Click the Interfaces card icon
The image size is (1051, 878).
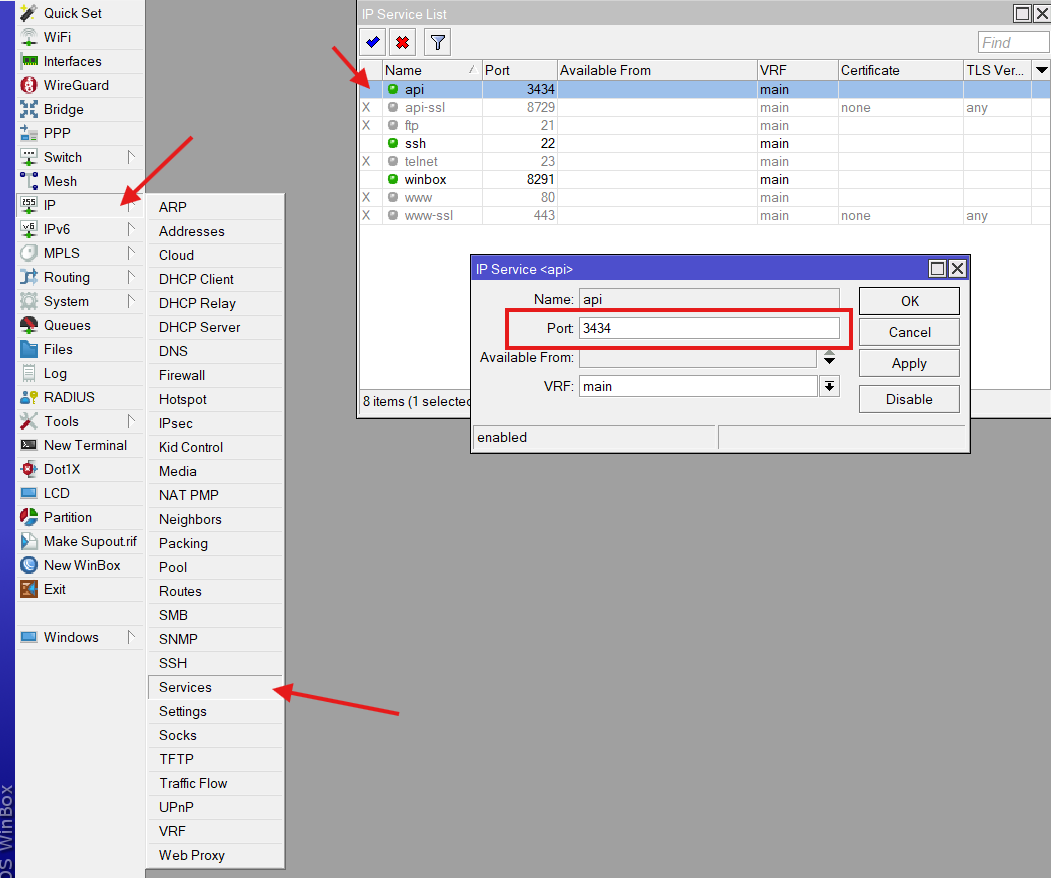coord(29,61)
